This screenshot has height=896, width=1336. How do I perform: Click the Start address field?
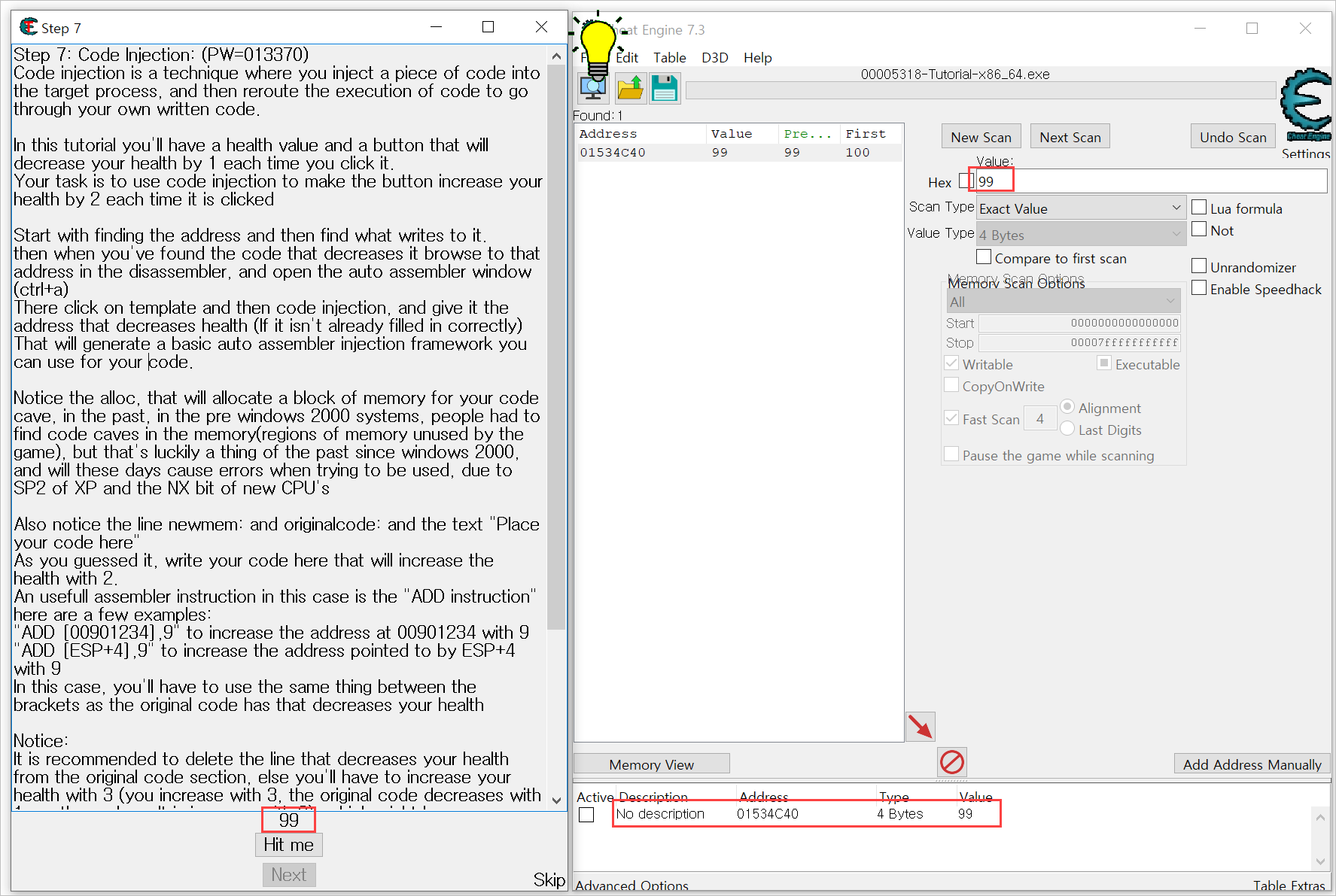pos(1079,323)
